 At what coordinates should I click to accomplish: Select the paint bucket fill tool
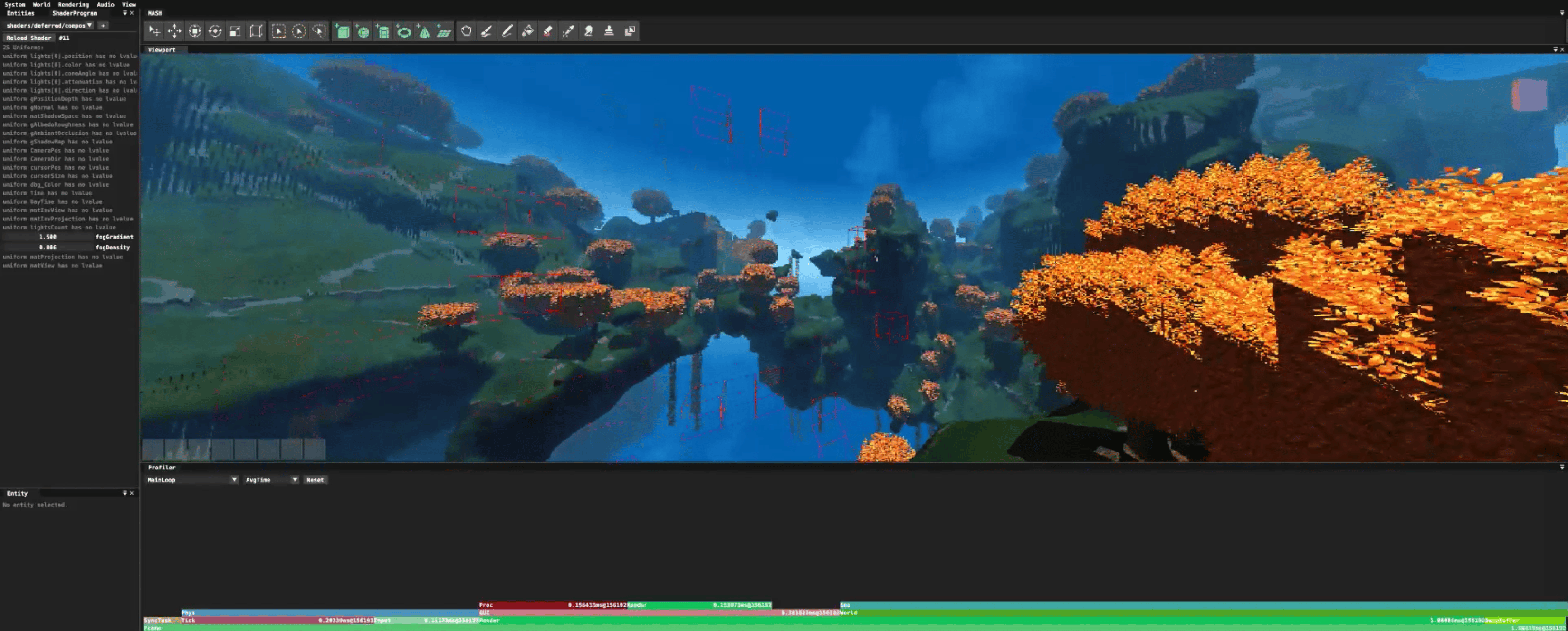click(x=527, y=31)
